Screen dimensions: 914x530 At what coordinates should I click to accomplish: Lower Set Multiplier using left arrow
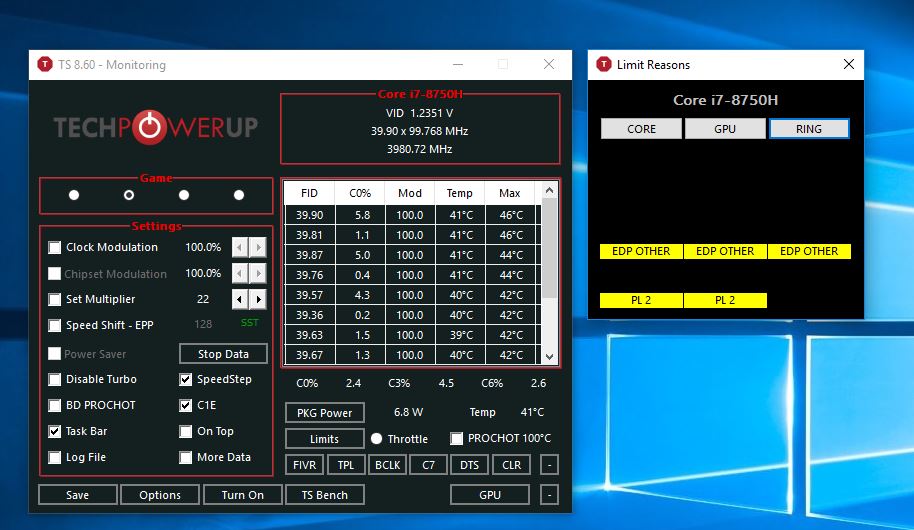pos(240,299)
